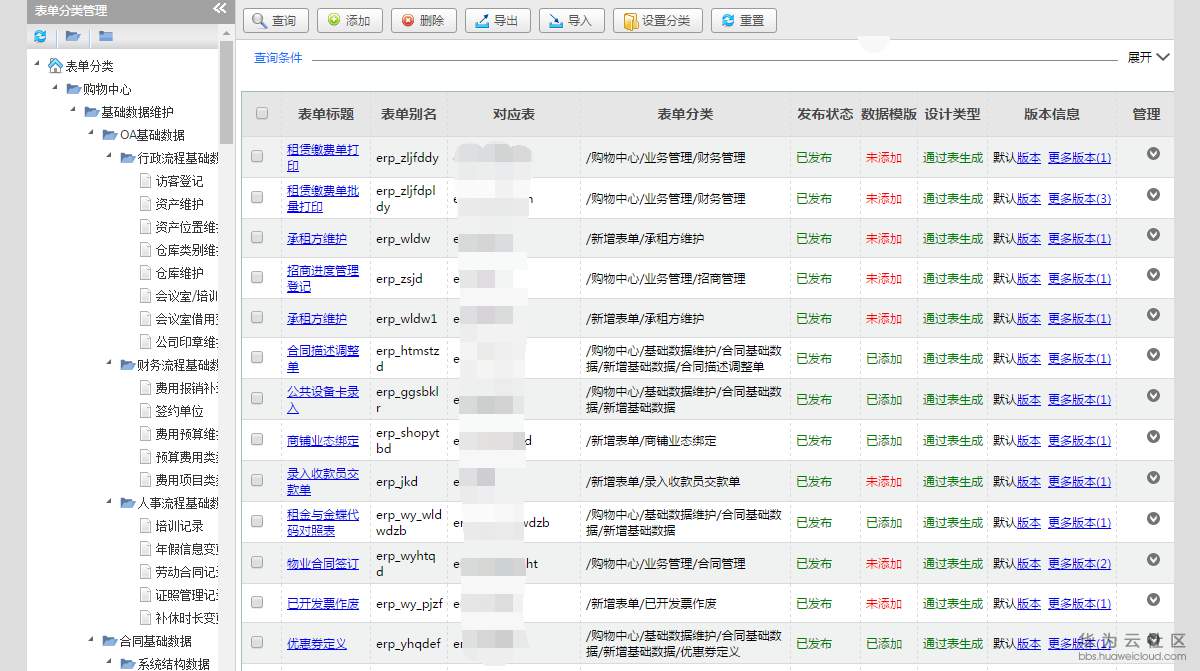Select 访客登记 in the left tree
This screenshot has height=671, width=1200.
pos(180,181)
